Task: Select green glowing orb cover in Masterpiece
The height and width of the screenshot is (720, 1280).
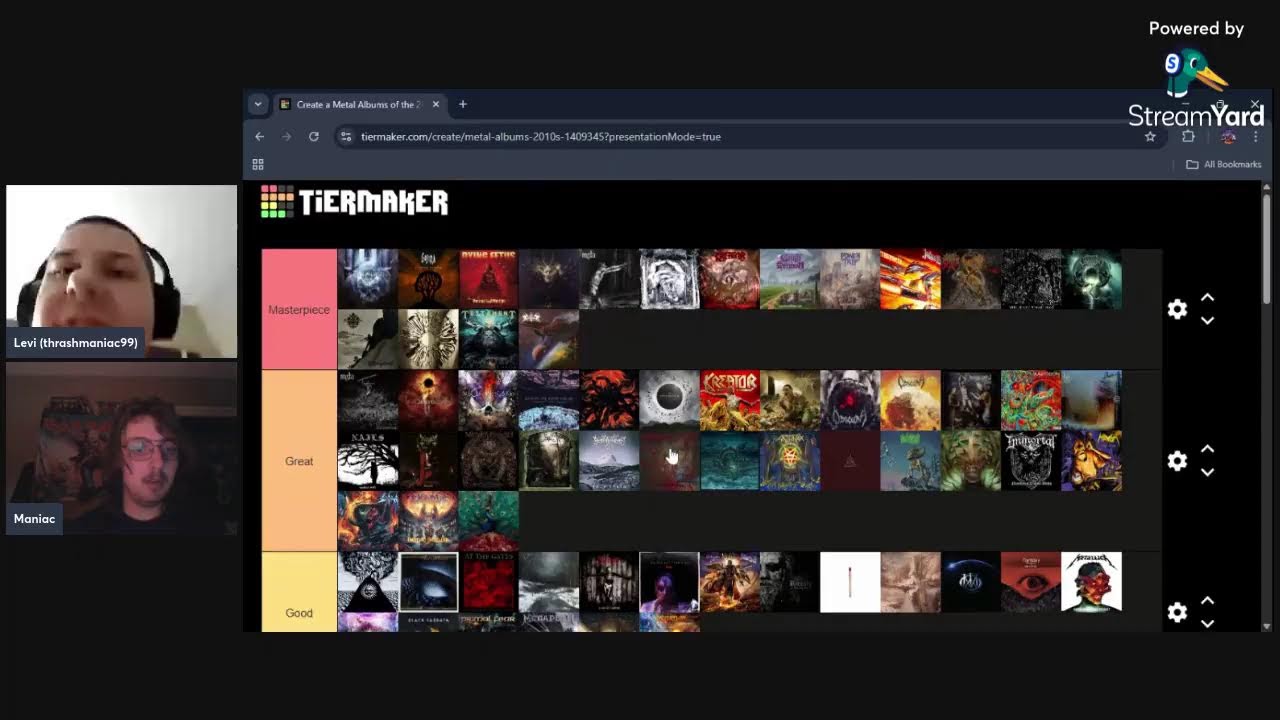Action: [1091, 279]
